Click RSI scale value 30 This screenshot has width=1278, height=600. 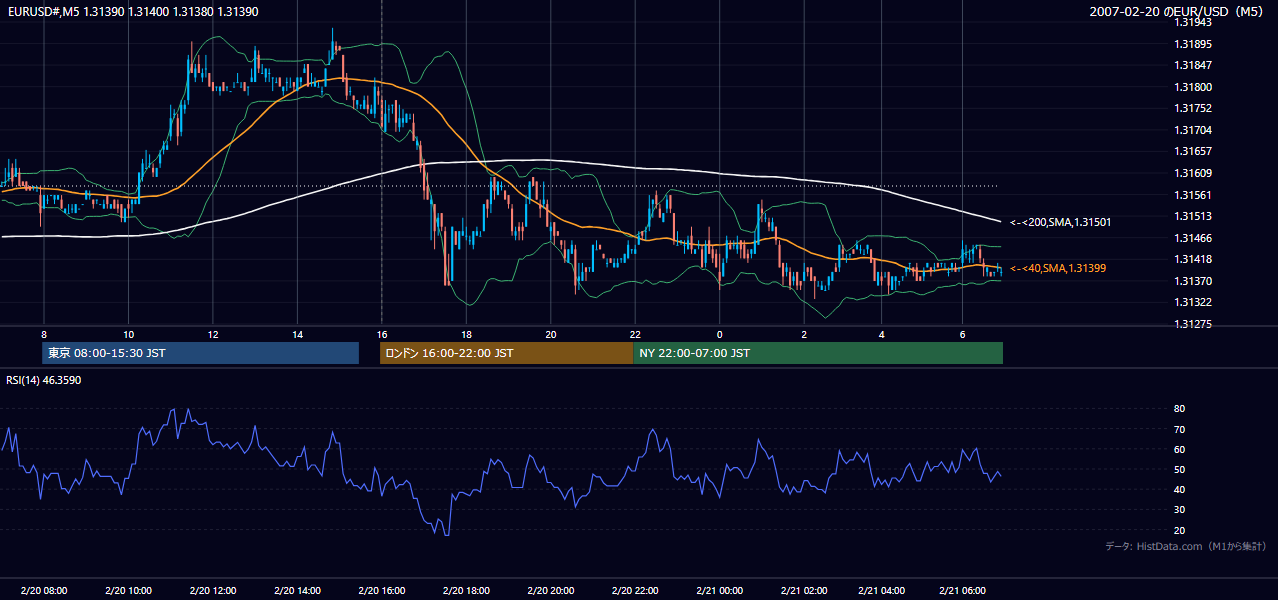[x=1180, y=510]
